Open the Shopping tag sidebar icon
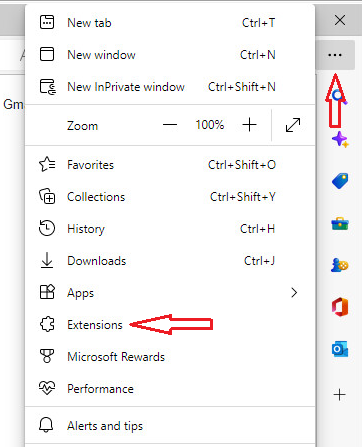 pyautogui.click(x=340, y=181)
